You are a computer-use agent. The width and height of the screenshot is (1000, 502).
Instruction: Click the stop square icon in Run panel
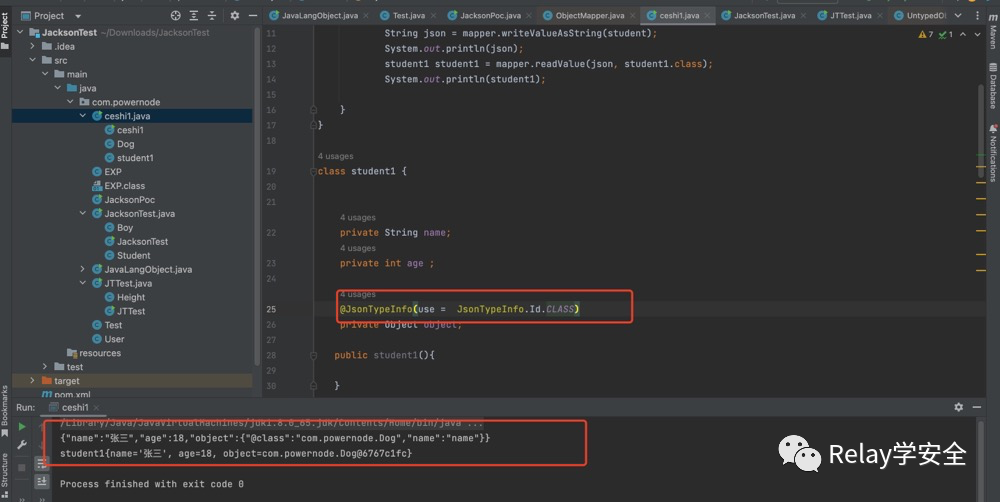tap(22, 467)
